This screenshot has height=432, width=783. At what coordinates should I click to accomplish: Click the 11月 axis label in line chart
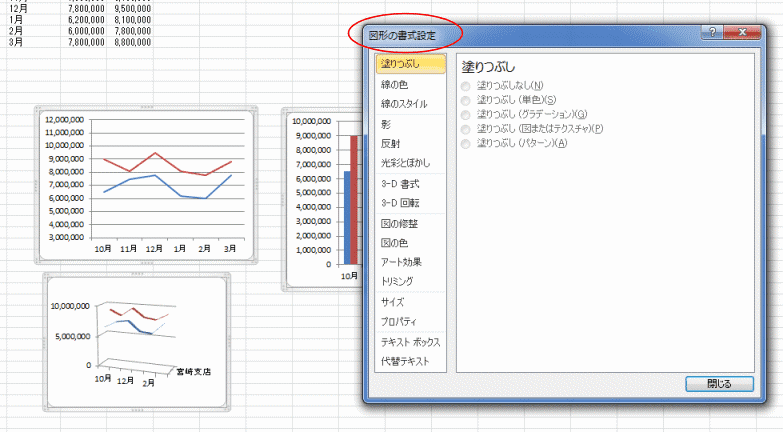coord(128,249)
